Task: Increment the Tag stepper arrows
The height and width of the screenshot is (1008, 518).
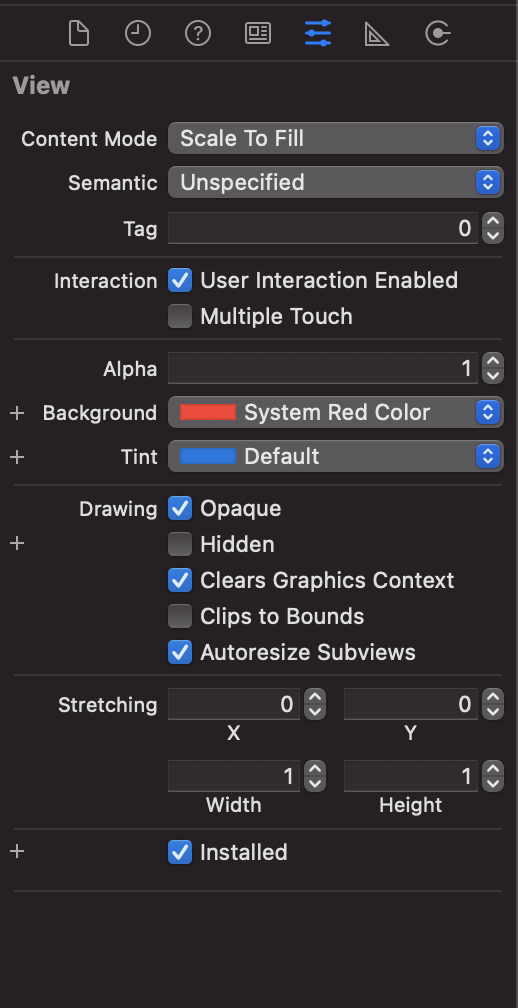Action: 493,221
